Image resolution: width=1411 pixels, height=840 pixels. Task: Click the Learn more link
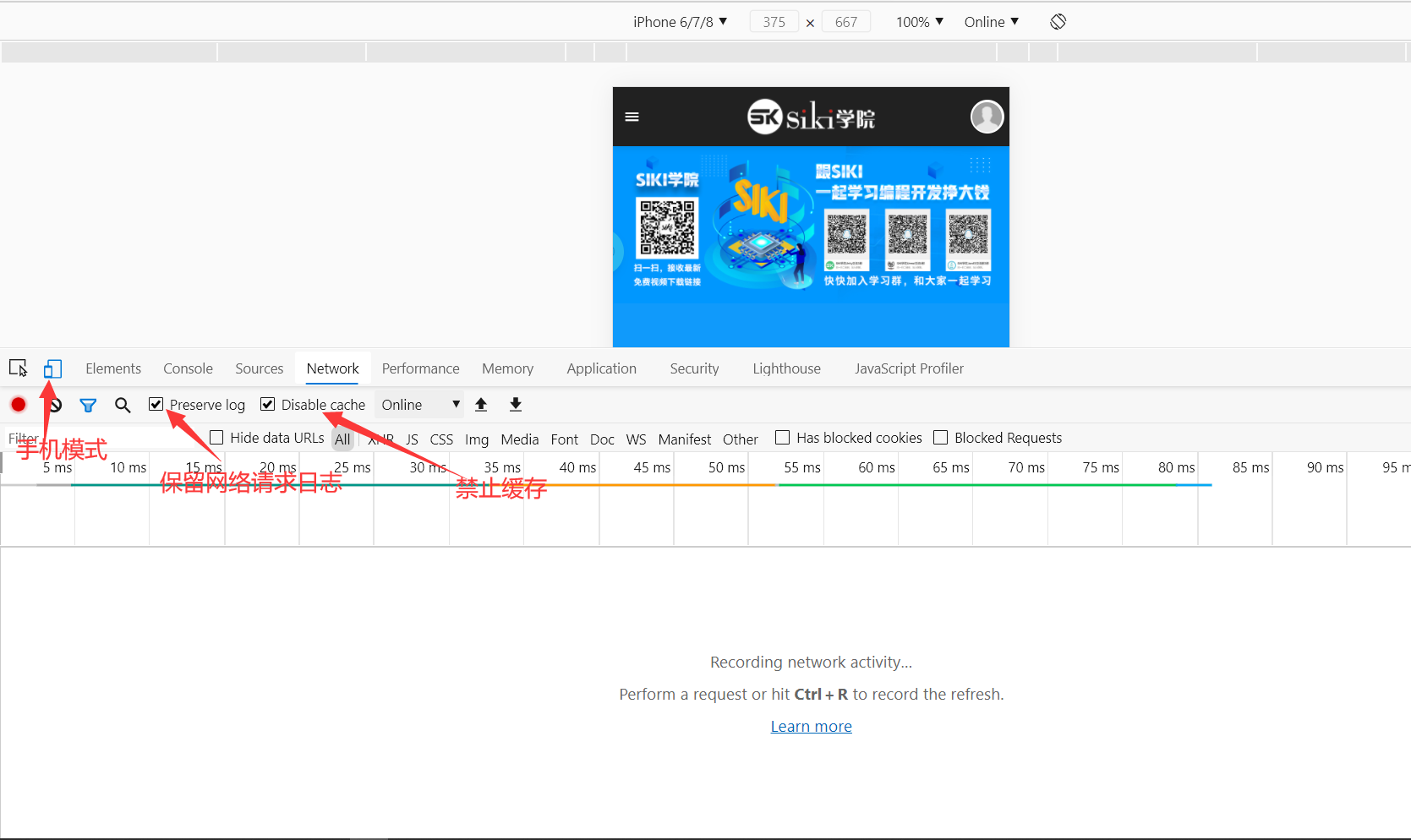pos(812,727)
